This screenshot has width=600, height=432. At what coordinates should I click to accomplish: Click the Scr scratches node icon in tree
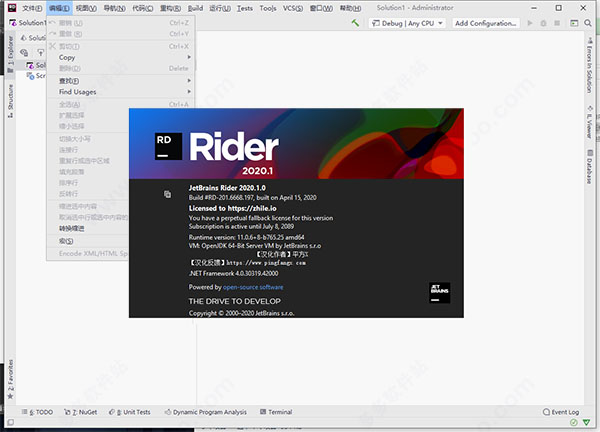tap(30, 76)
